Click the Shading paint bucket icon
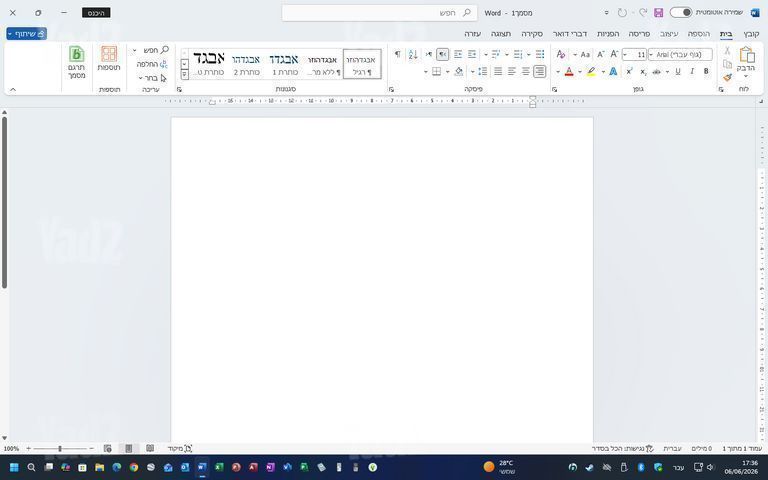Viewport: 768px width, 480px height. tap(459, 72)
